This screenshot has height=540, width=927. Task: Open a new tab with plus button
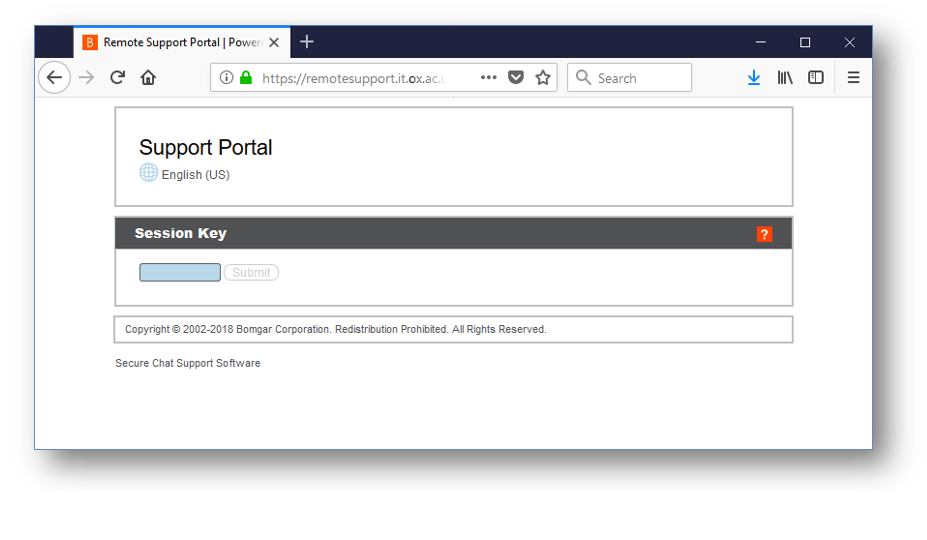(x=307, y=42)
